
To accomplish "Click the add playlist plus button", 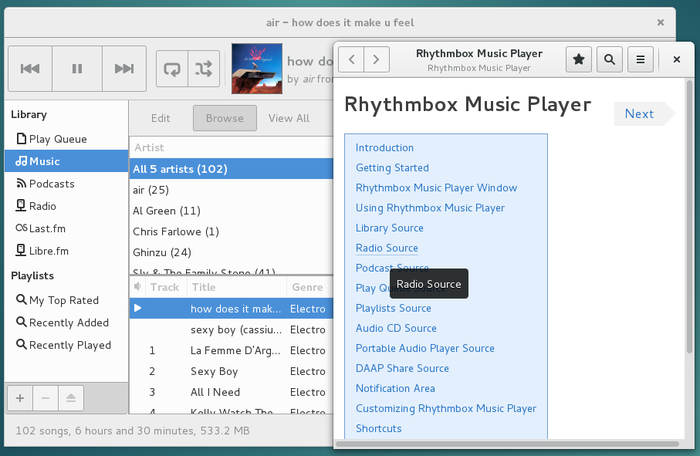I will coord(20,398).
